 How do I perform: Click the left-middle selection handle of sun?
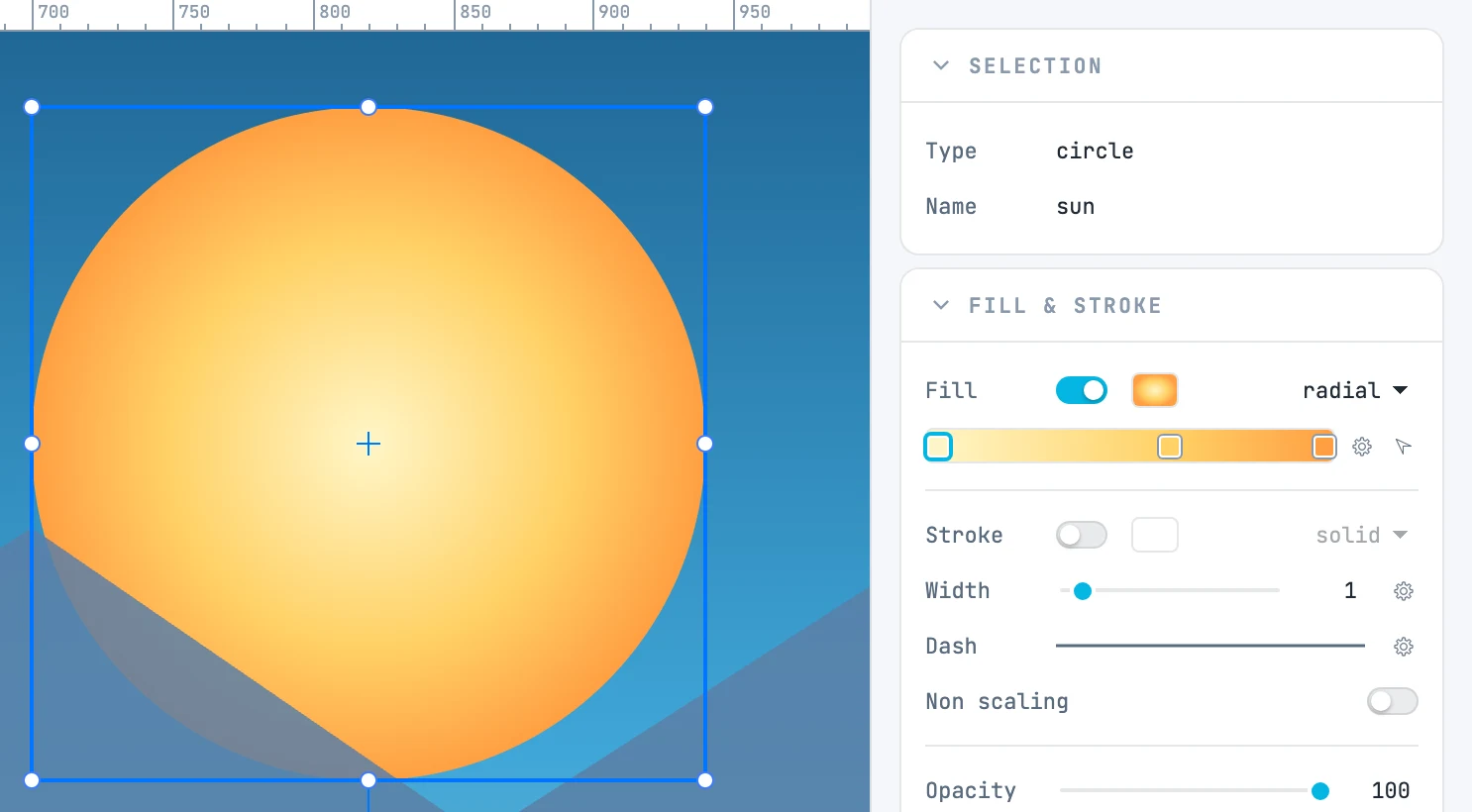pyautogui.click(x=32, y=444)
